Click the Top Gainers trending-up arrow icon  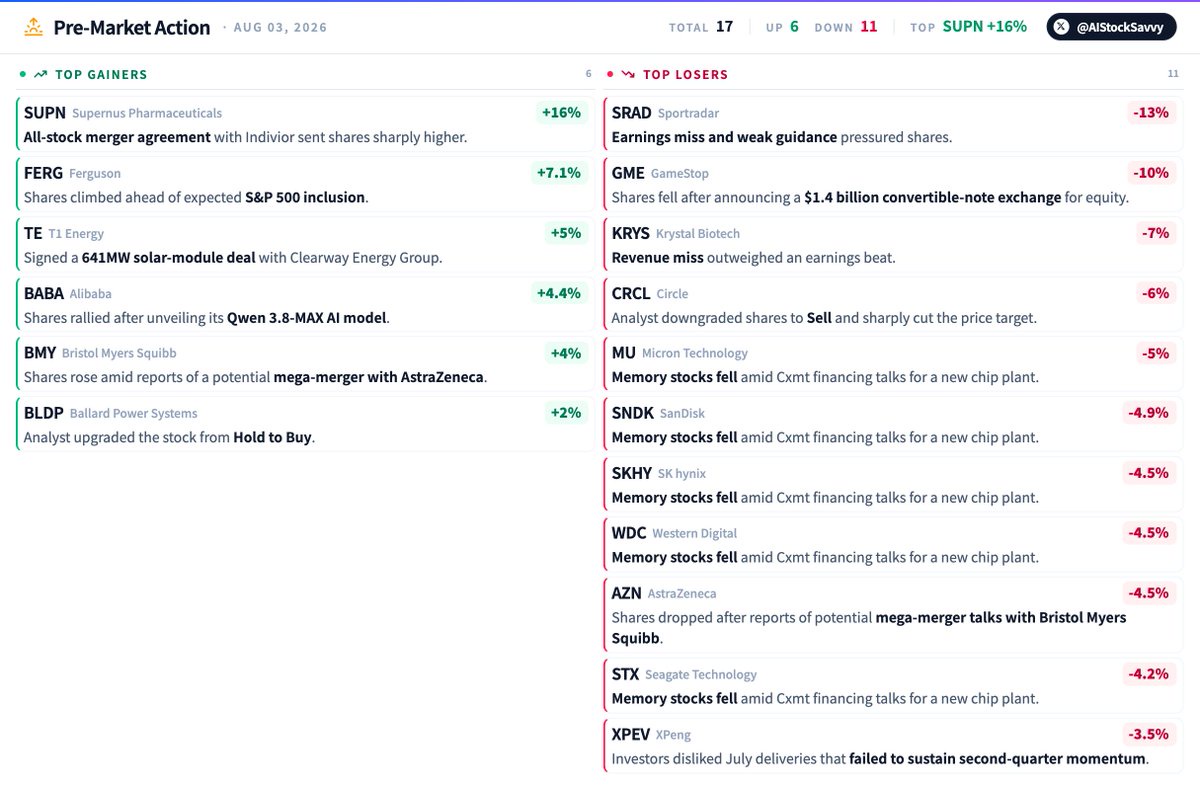40,74
